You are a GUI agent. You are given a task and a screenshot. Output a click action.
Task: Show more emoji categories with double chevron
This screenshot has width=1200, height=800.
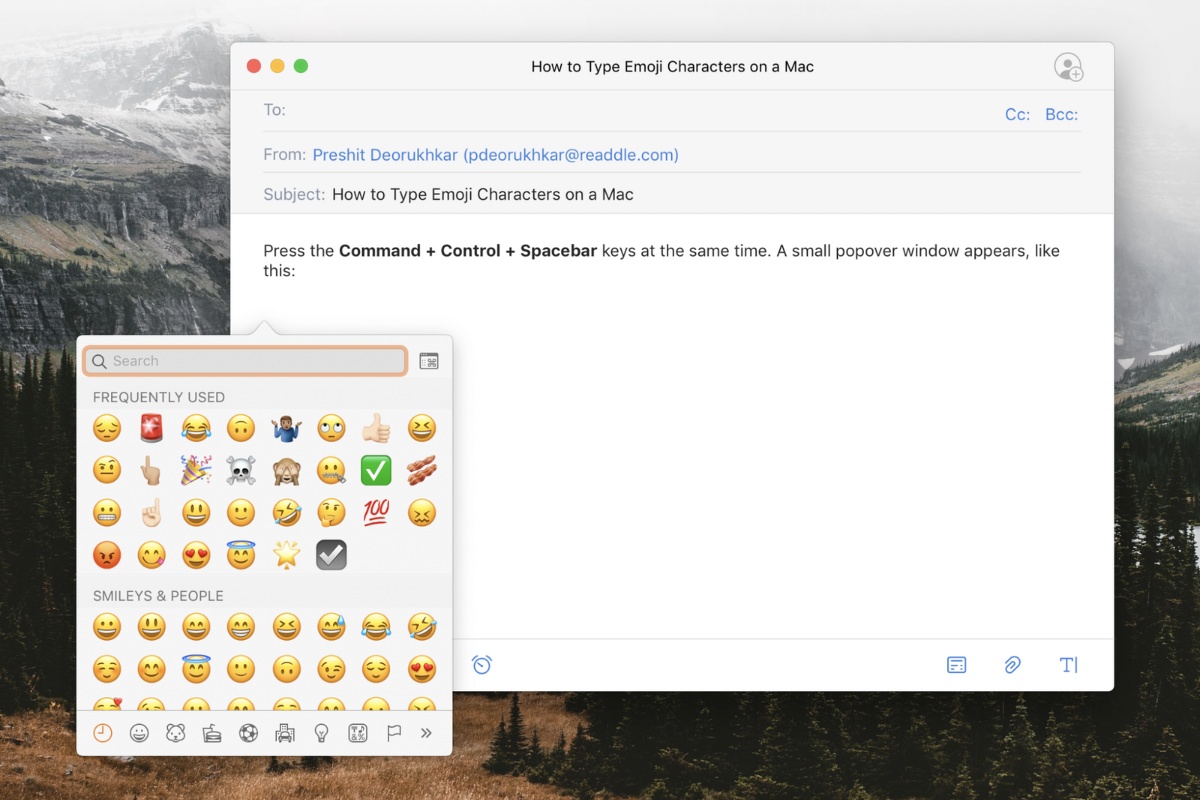[426, 733]
